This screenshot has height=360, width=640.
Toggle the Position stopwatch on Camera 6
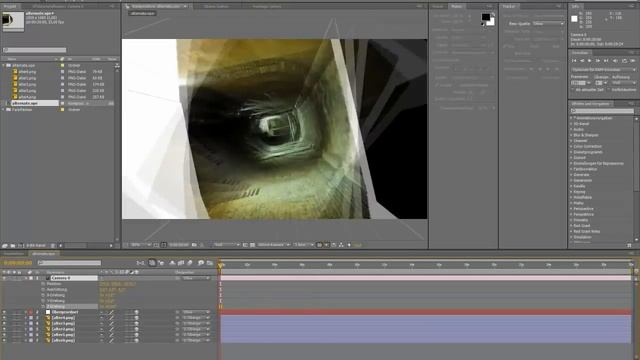[43, 284]
